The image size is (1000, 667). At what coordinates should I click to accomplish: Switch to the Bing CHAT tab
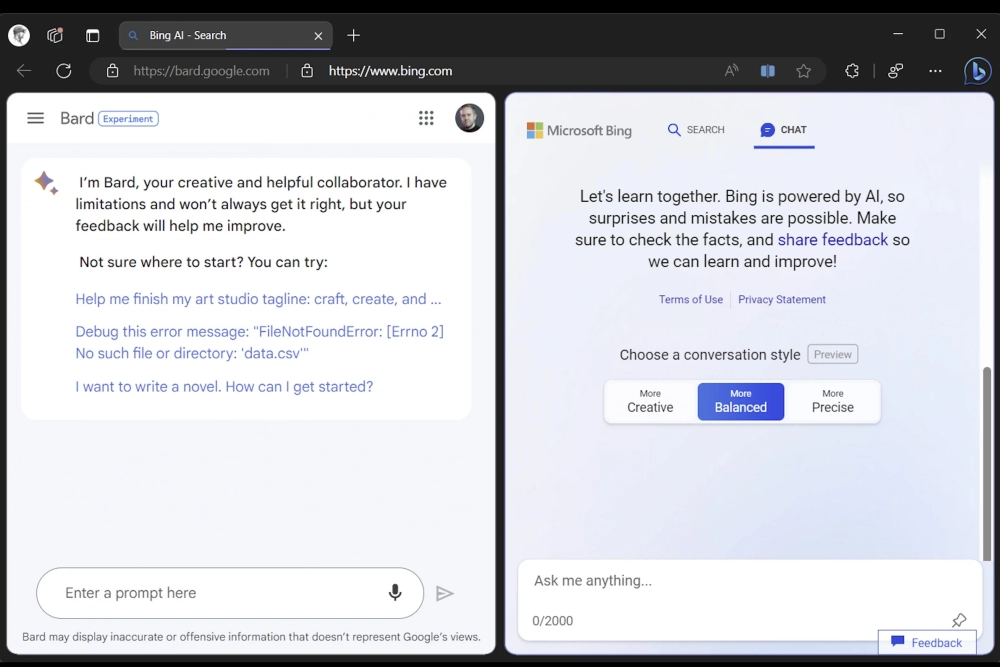(784, 130)
